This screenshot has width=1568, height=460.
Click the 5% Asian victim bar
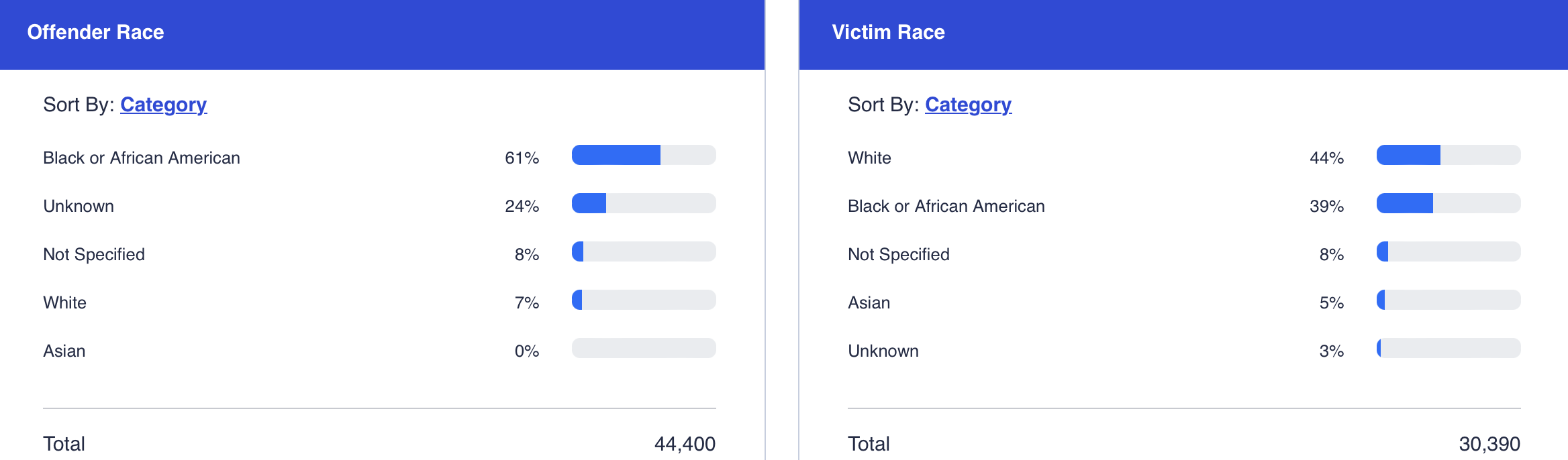(x=1448, y=300)
